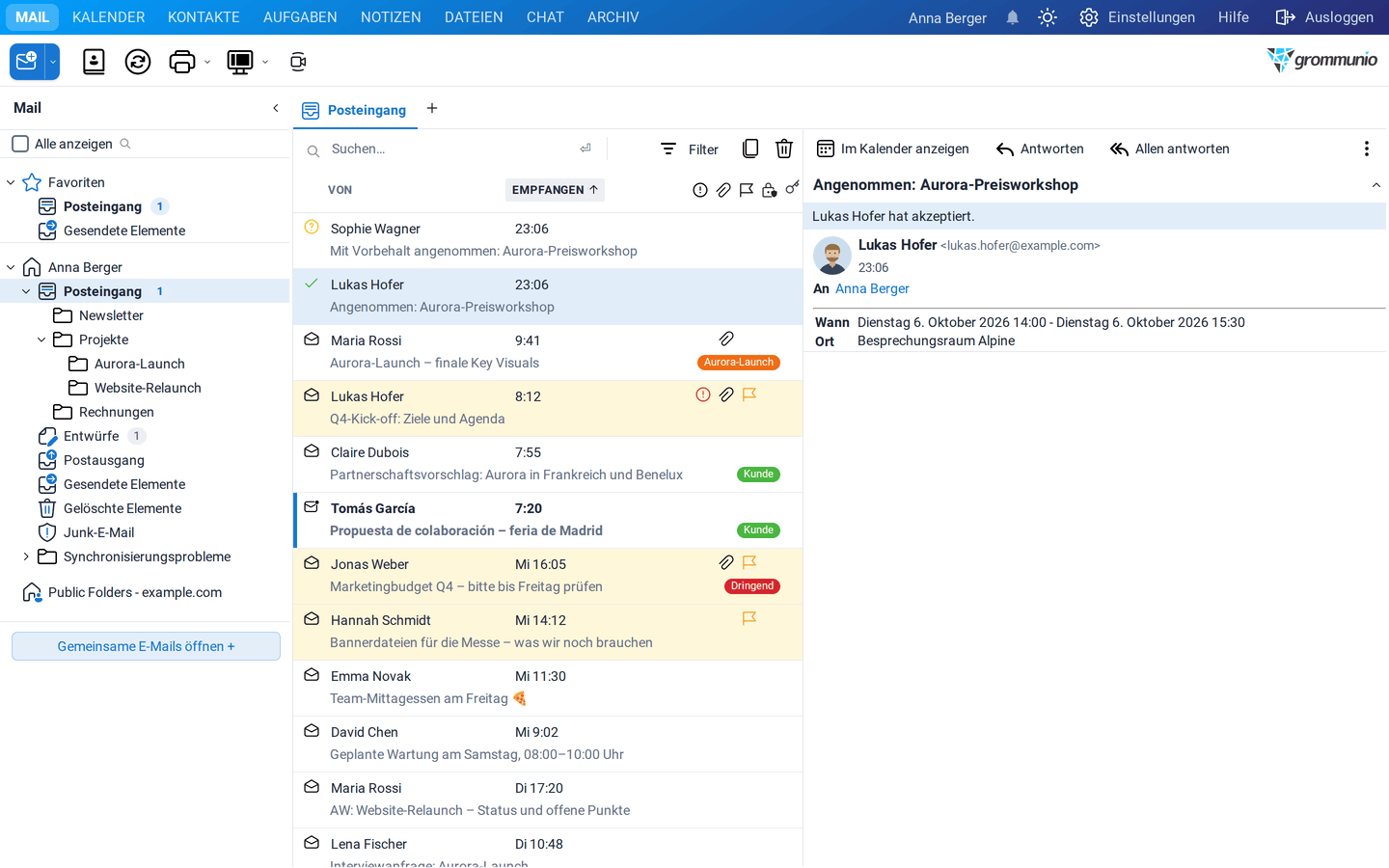
Task: Collapse the Favoriten section
Action: [11, 182]
